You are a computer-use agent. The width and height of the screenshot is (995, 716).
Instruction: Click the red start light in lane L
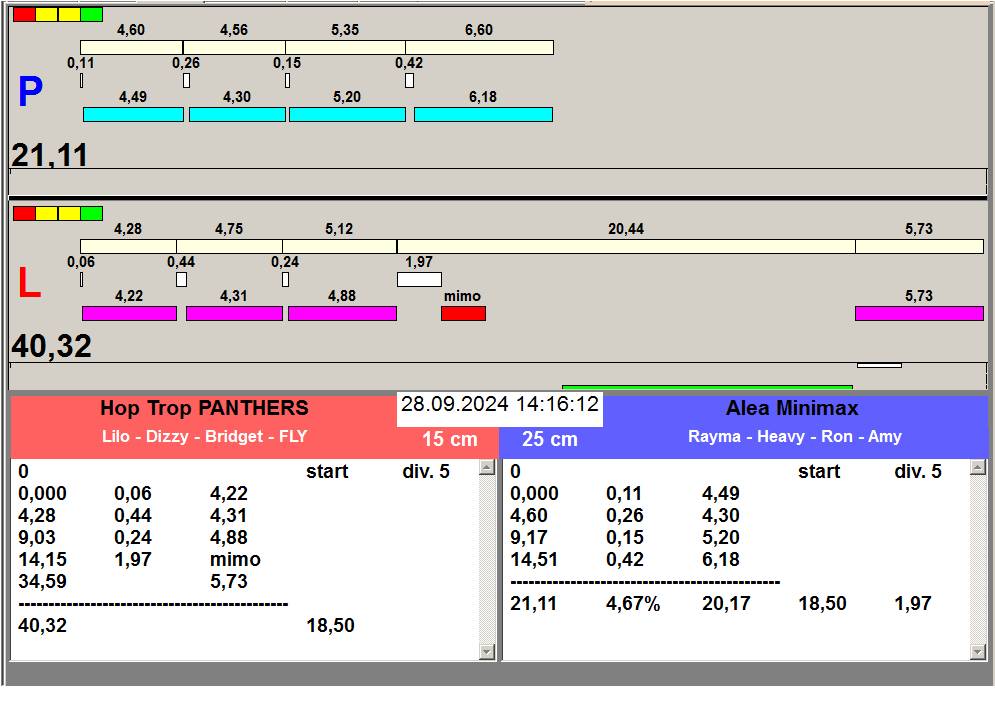[24, 214]
